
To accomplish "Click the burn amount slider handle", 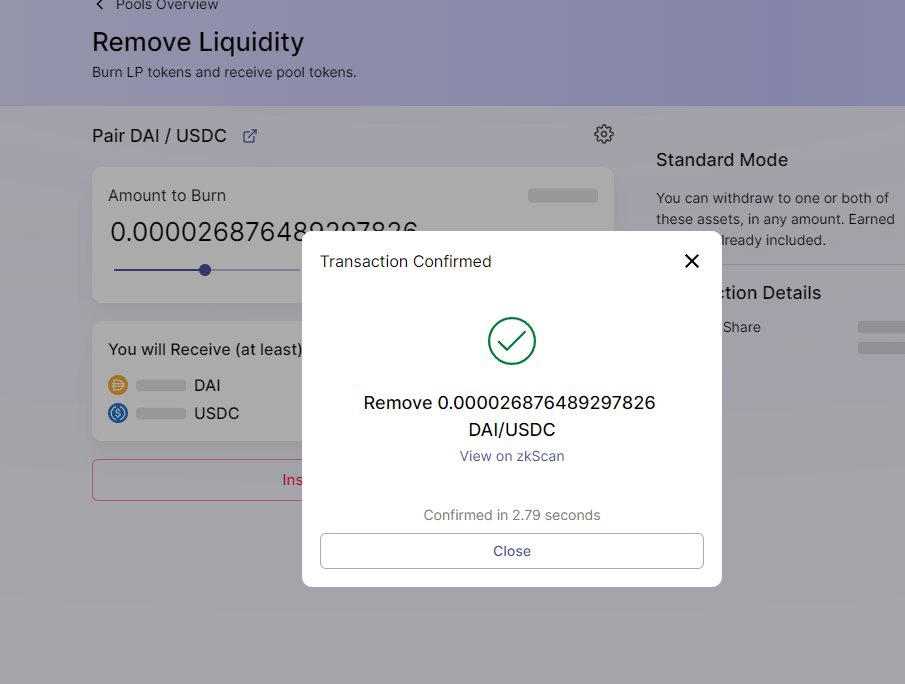I will click(205, 270).
